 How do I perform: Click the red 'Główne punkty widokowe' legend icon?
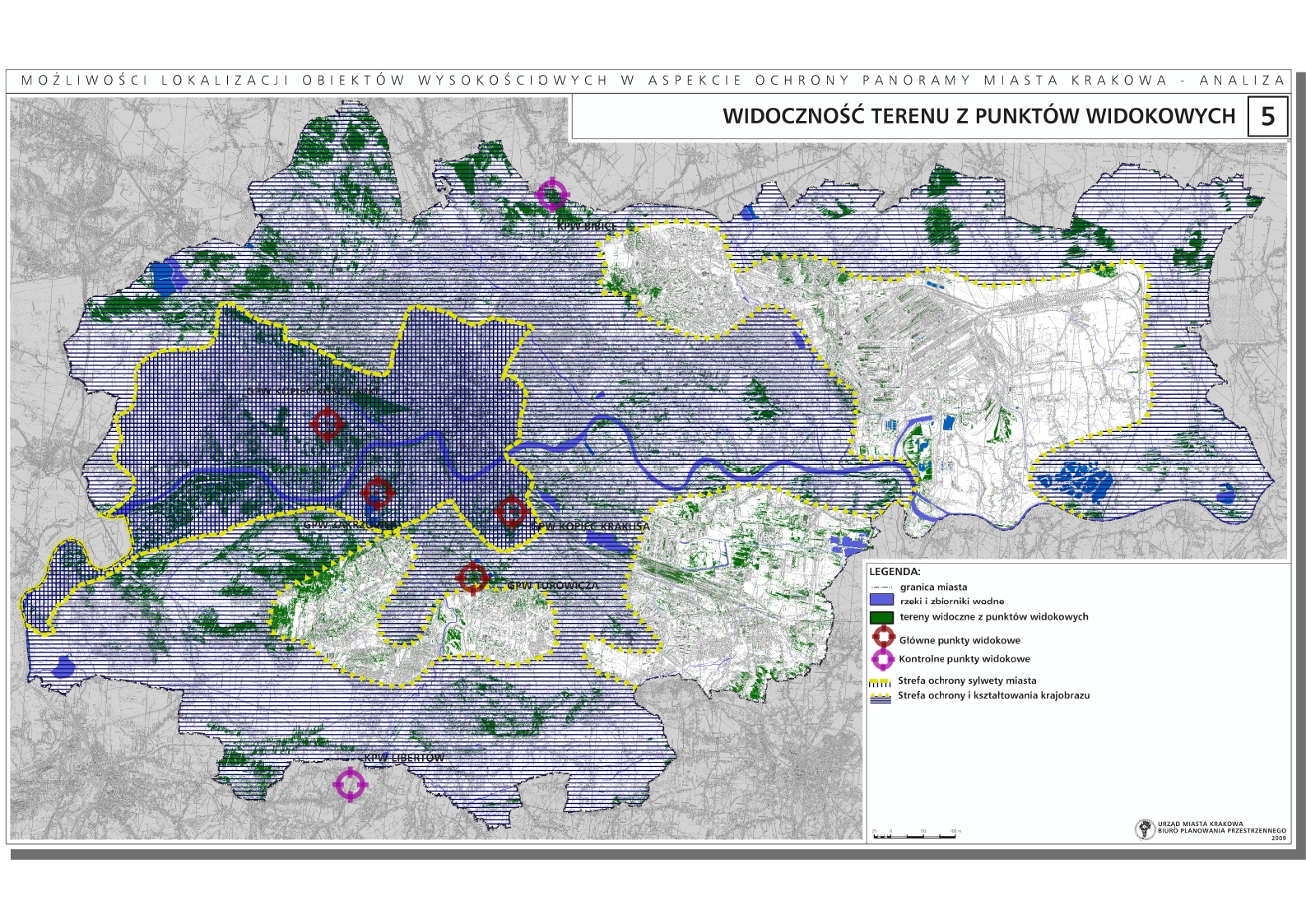click(x=882, y=638)
